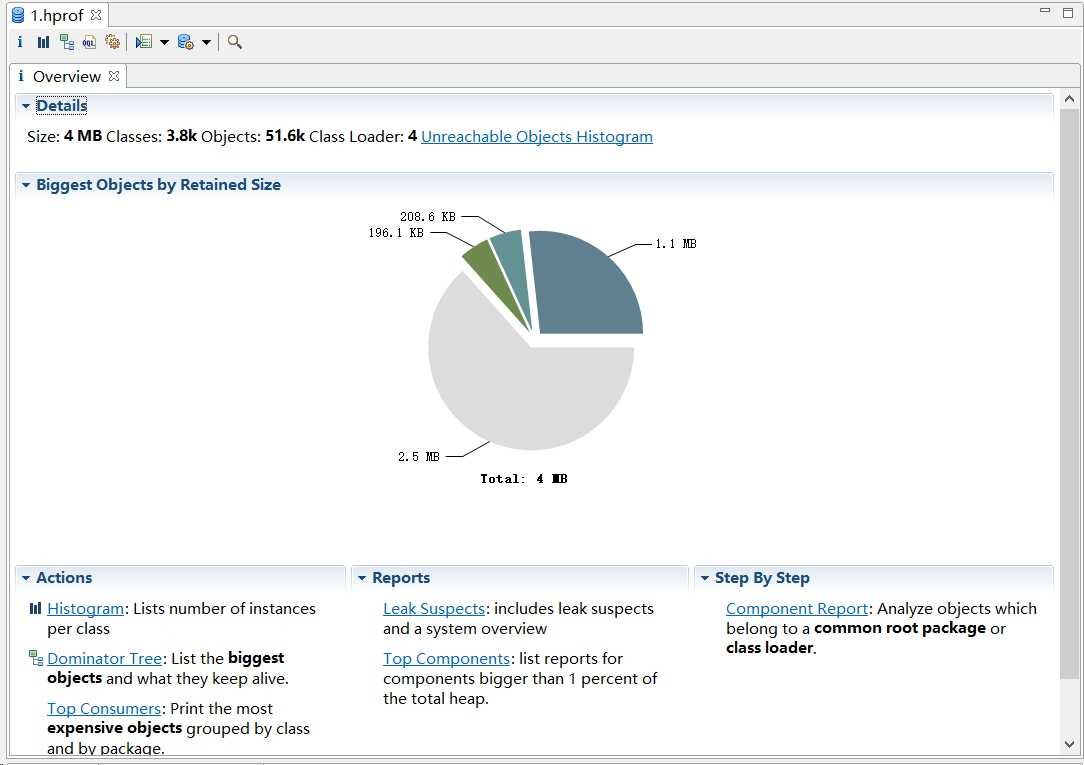Click the 'Size: 4 MB' detail value
Screen dimensions: 1084x765
[x=64, y=136]
